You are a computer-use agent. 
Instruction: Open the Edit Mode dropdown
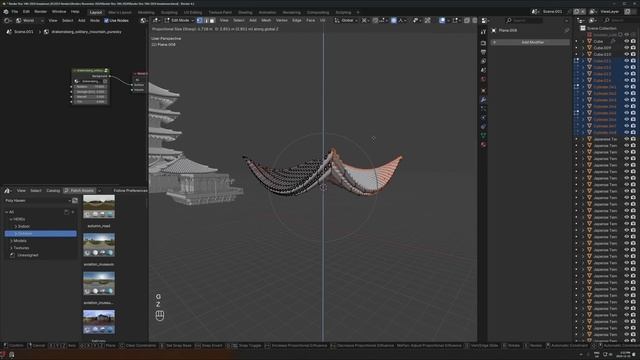tap(179, 20)
